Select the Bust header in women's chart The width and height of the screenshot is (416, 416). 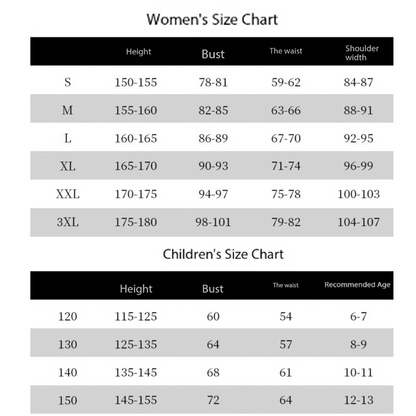tap(213, 54)
